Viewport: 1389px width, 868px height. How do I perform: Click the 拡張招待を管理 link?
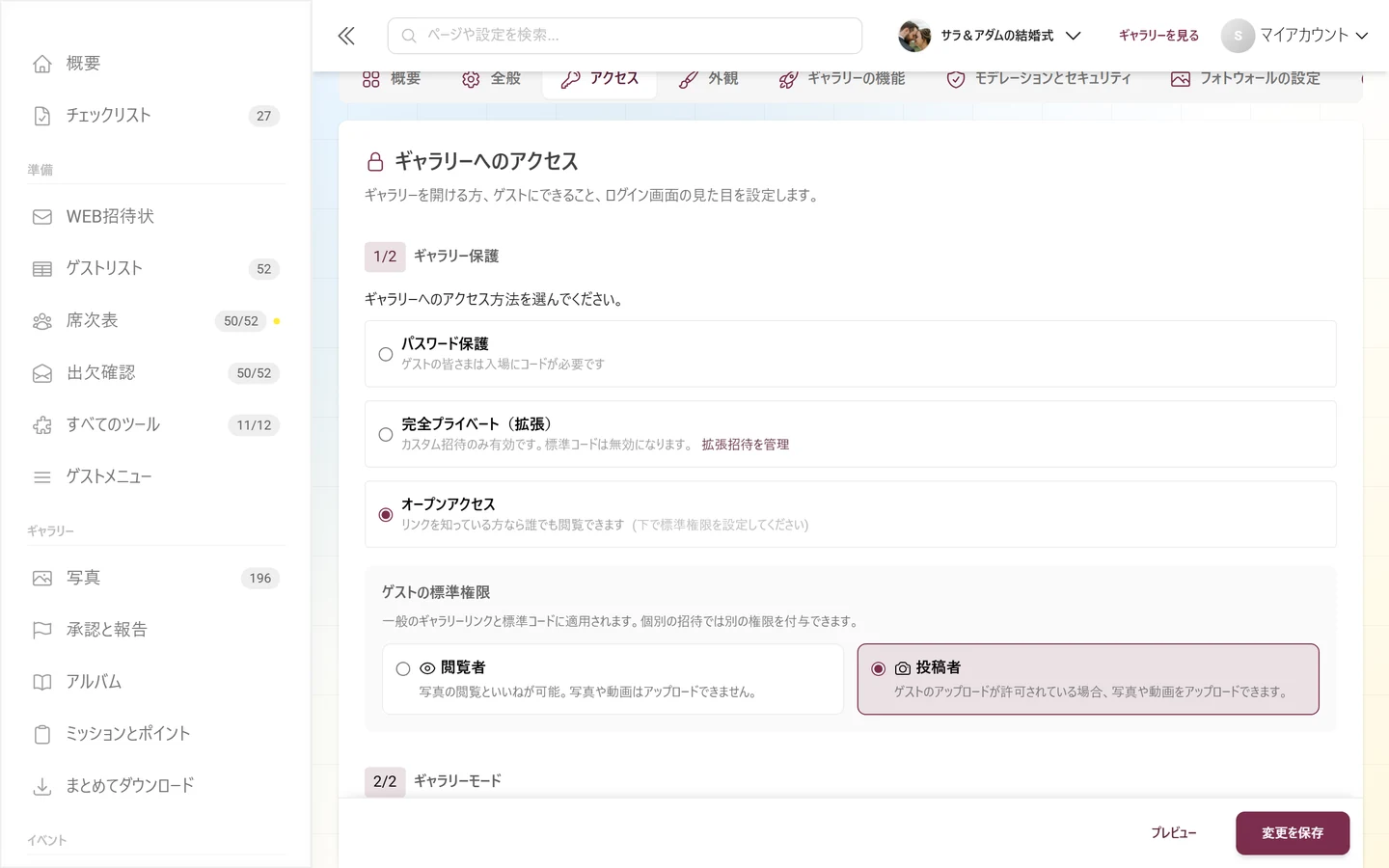746,445
